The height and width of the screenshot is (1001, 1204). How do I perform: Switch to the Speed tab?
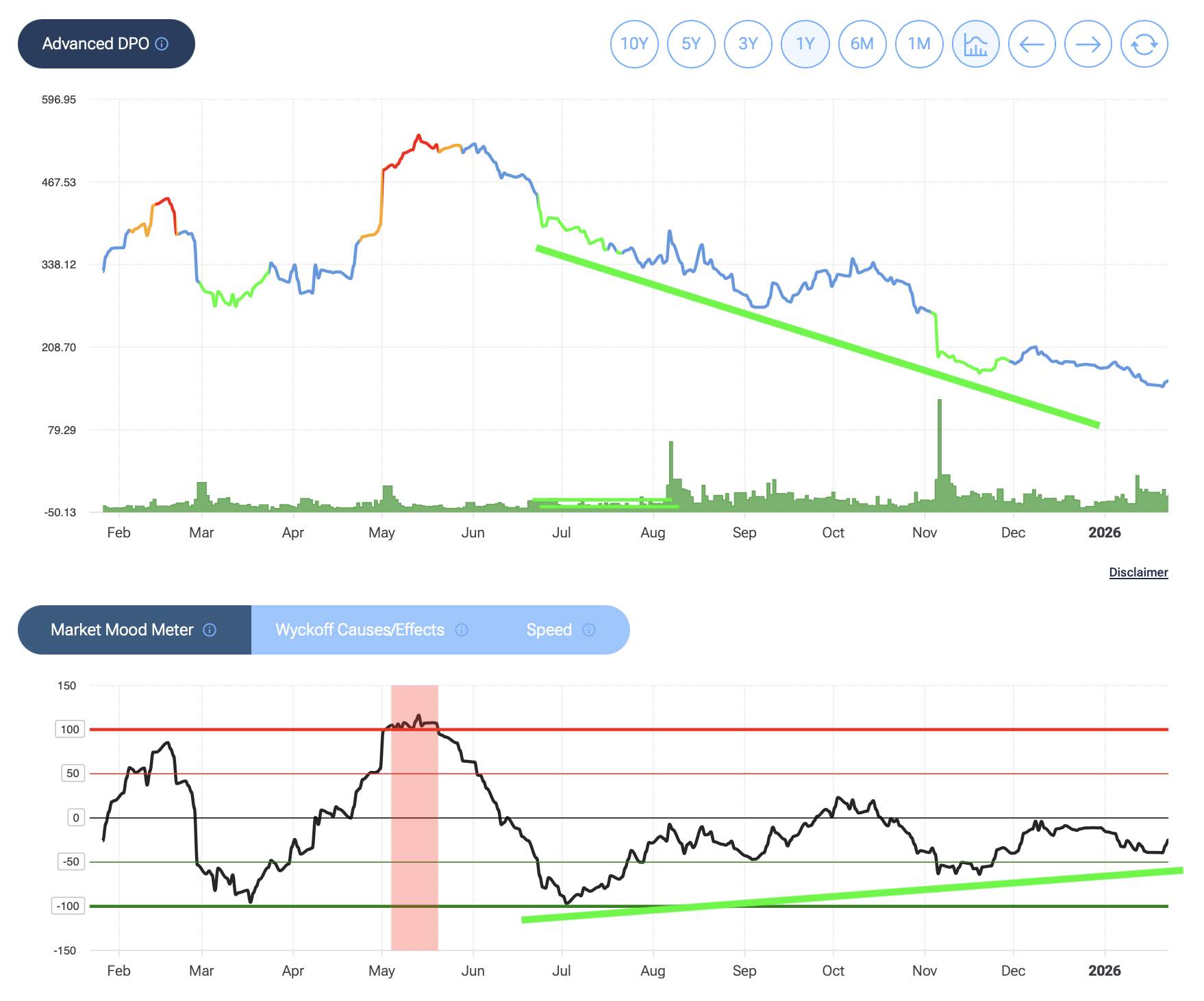click(x=549, y=630)
